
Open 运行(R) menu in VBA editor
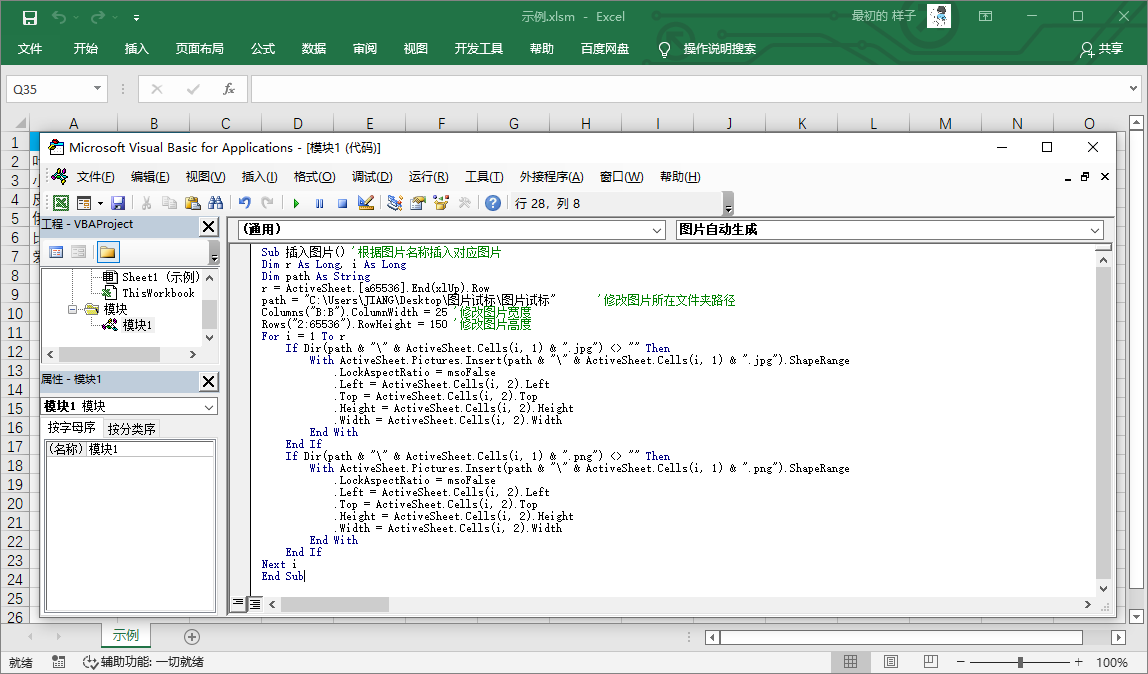(x=428, y=177)
